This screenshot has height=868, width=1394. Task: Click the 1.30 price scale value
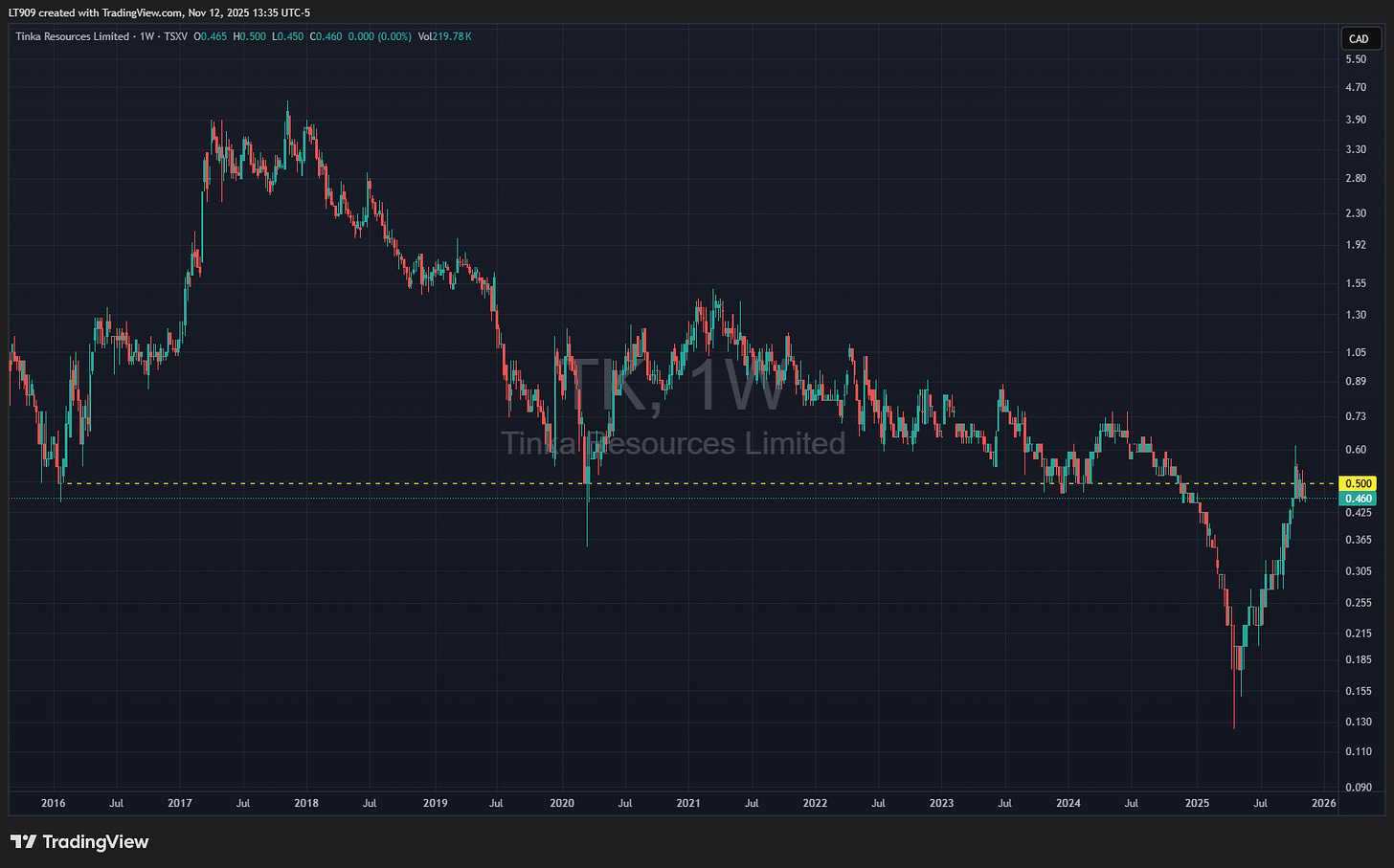coord(1356,315)
